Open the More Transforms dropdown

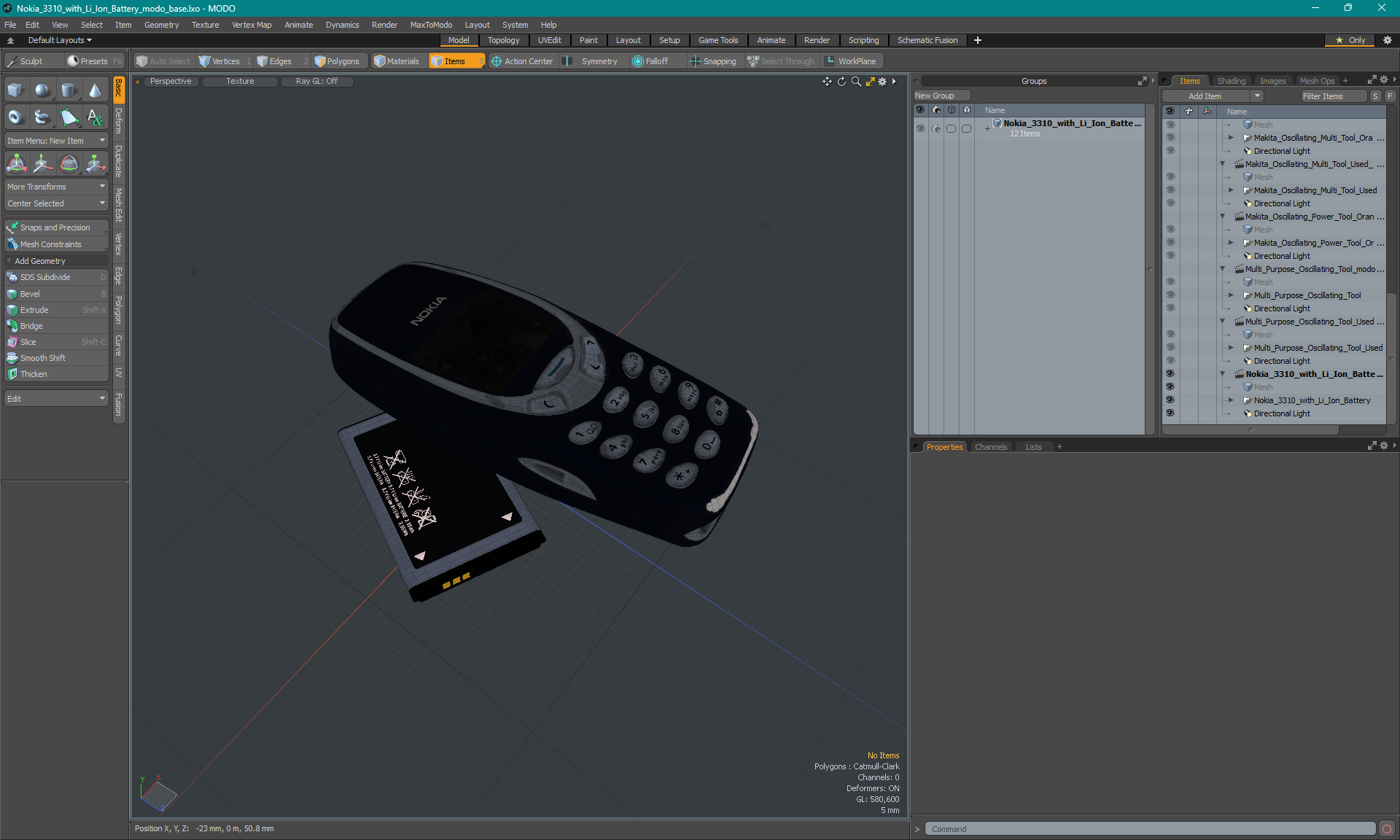pyautogui.click(x=56, y=187)
